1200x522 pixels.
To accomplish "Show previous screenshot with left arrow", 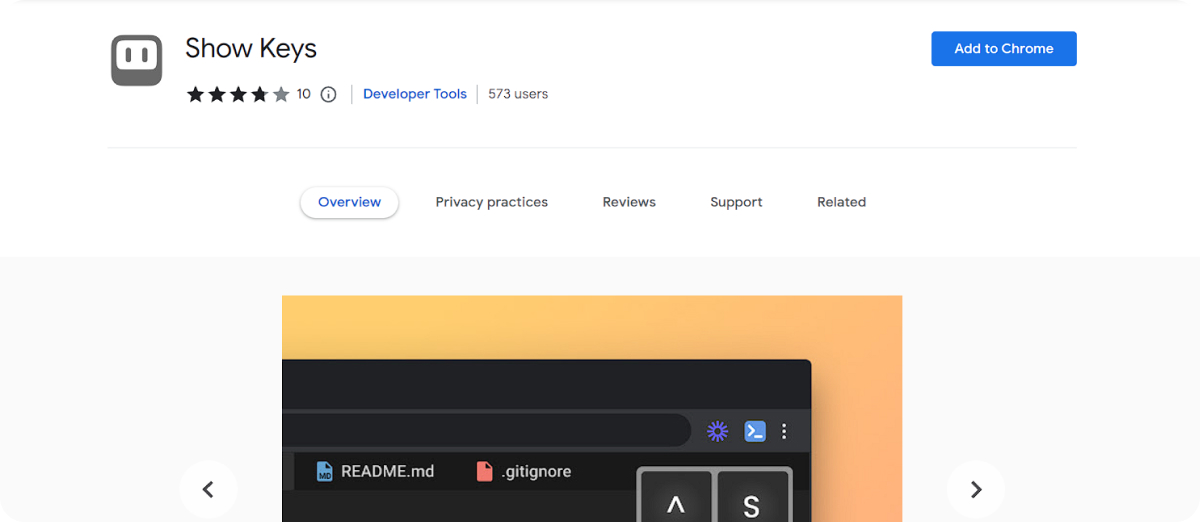I will (208, 489).
